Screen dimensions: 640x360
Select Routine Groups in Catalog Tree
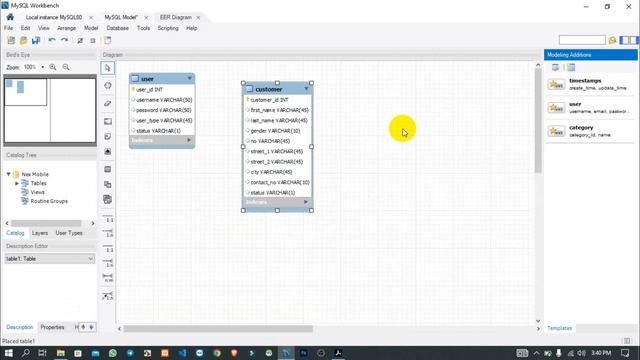pyautogui.click(x=49, y=201)
